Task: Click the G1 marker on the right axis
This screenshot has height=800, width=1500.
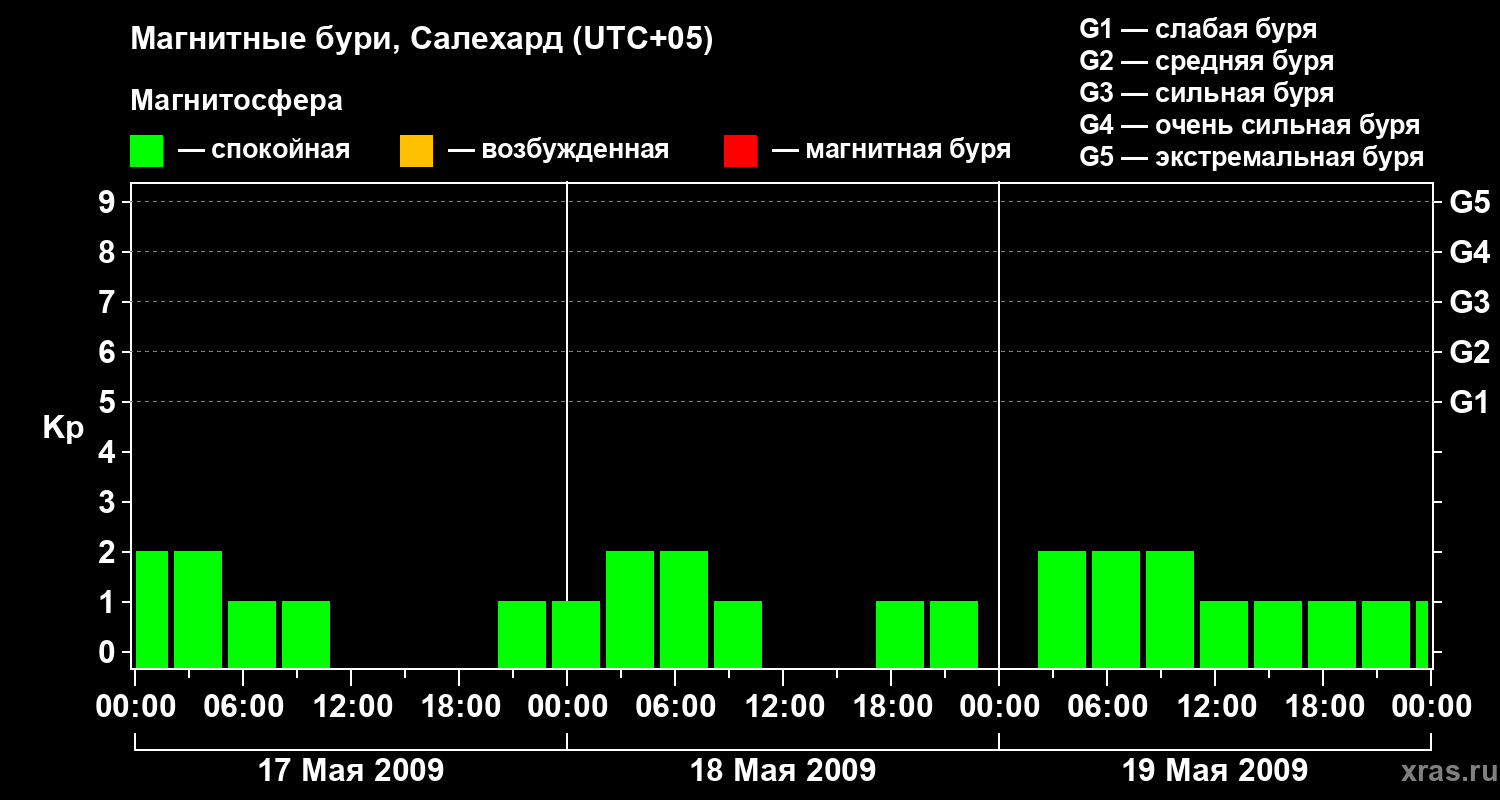Action: pos(1469,402)
